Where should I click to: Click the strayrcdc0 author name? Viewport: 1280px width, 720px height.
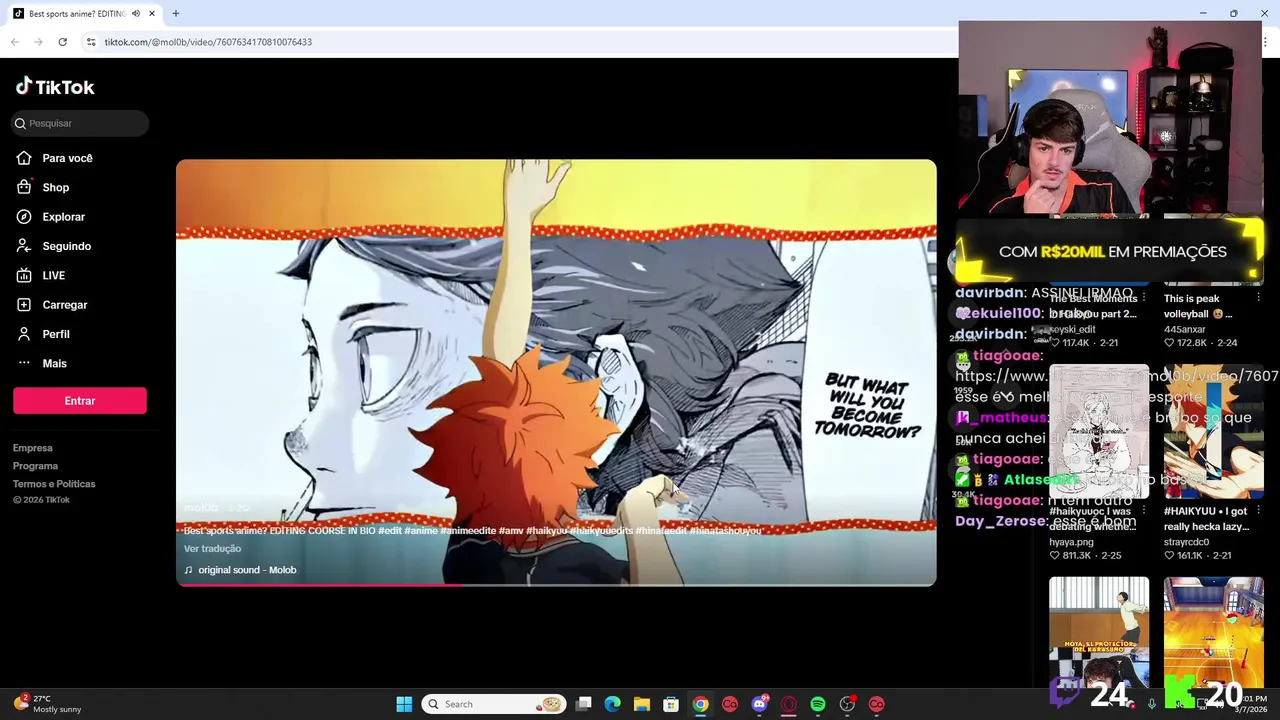pyautogui.click(x=1187, y=542)
